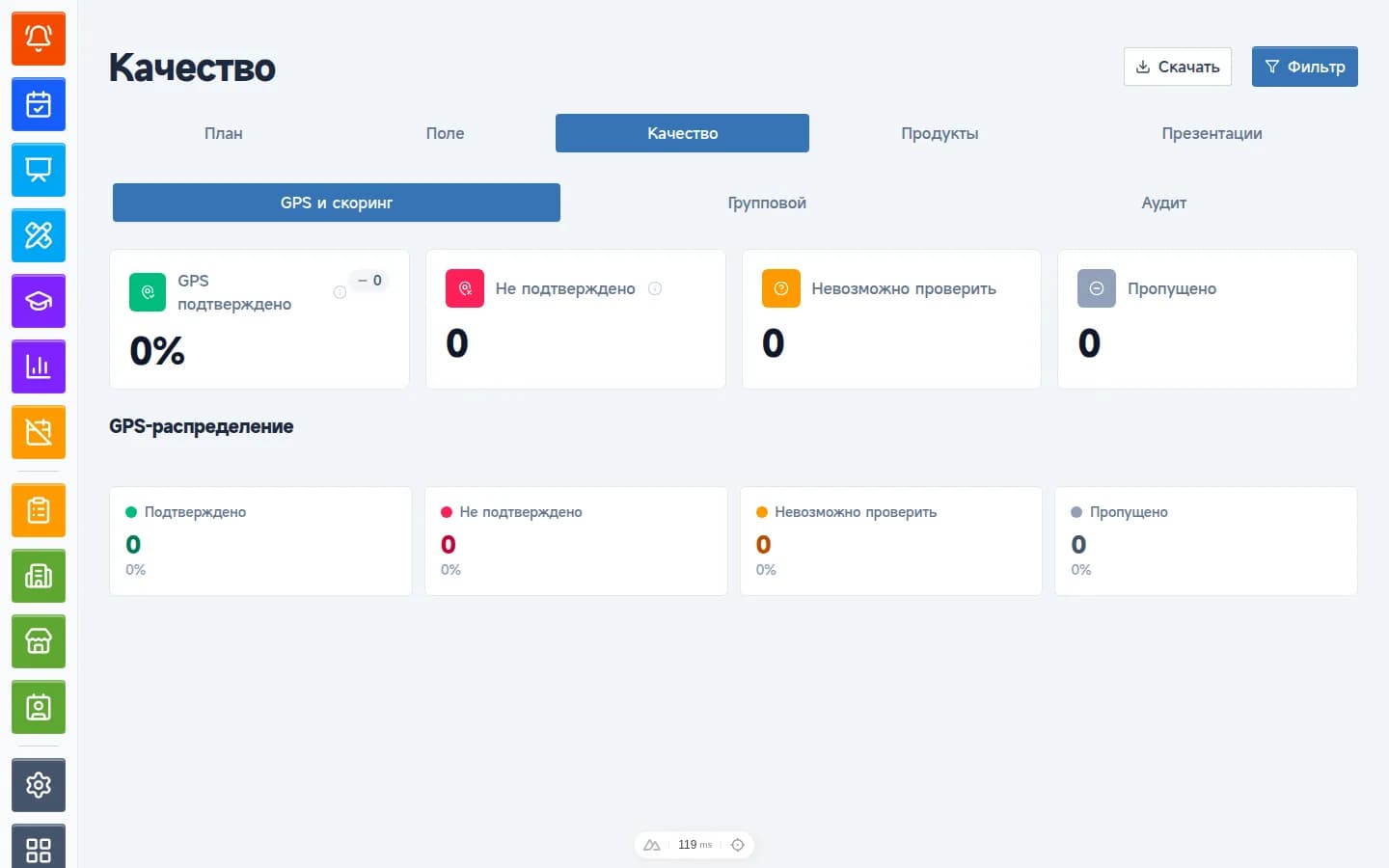Viewport: 1389px width, 868px height.
Task: Click the crosshair icon in bottom status pill
Action: click(x=738, y=845)
